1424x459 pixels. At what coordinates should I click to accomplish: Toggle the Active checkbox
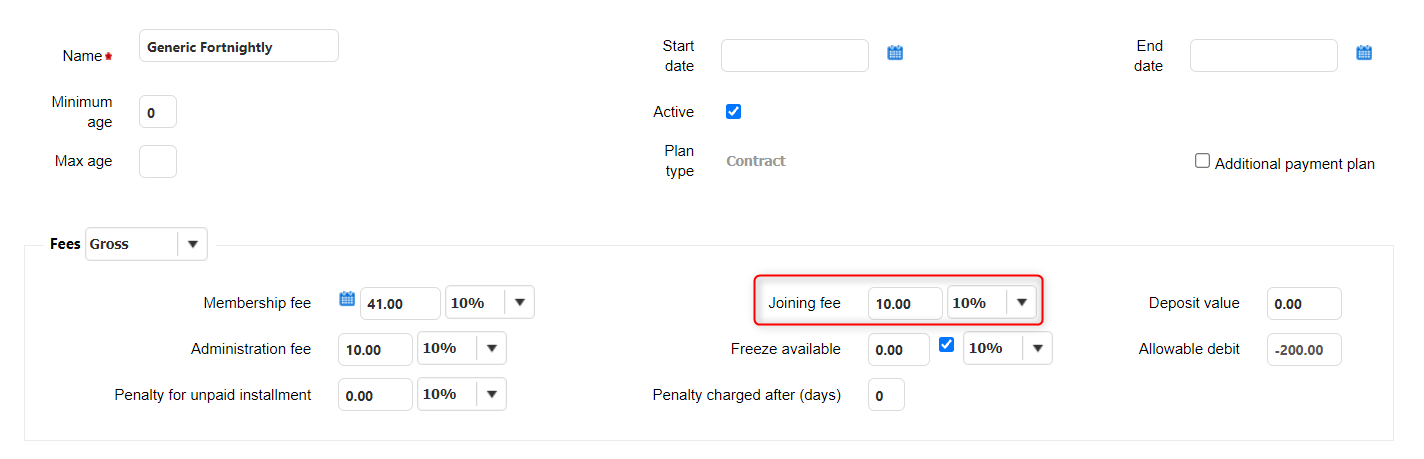coord(733,112)
